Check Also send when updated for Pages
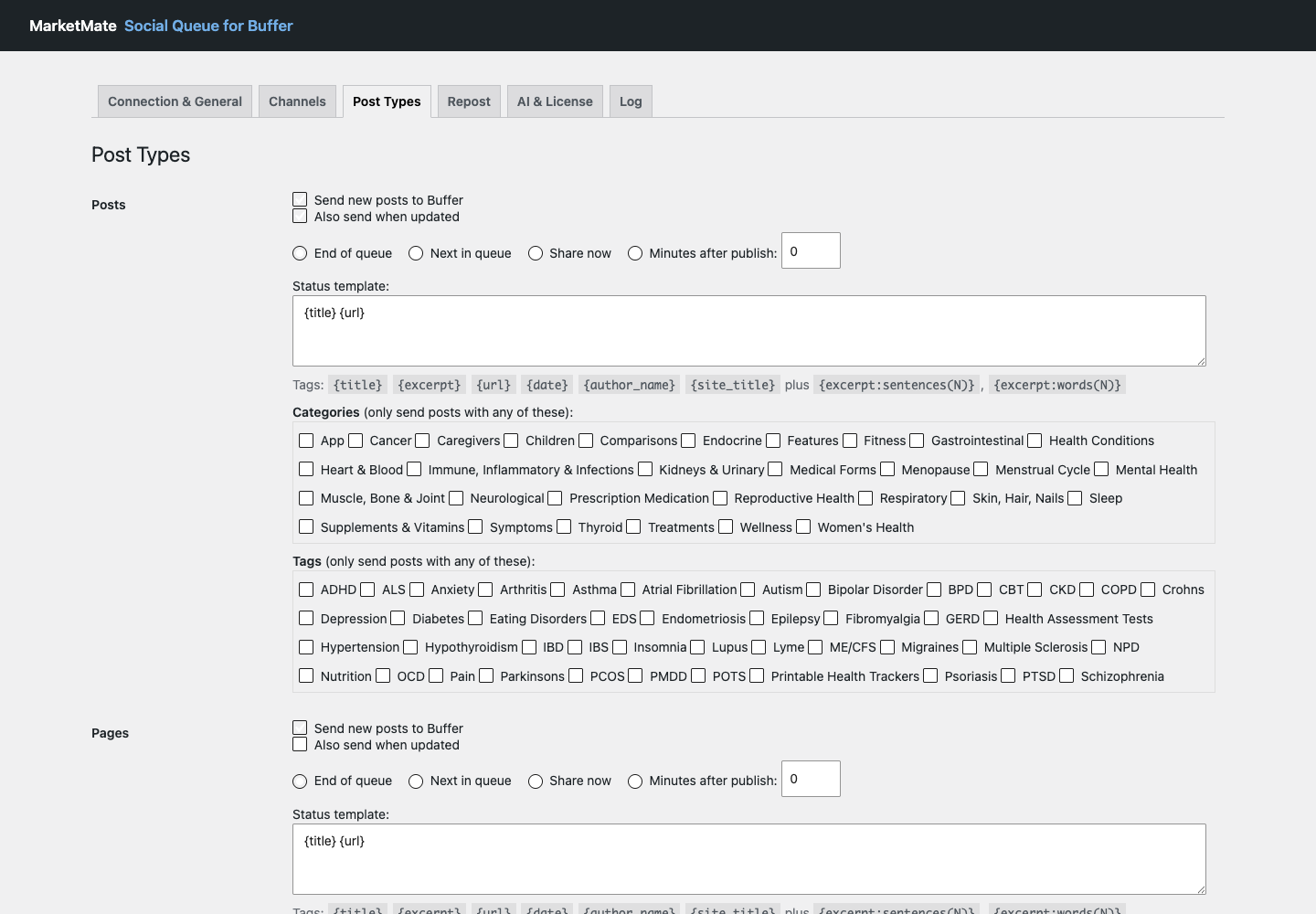This screenshot has width=1316, height=914. pyautogui.click(x=300, y=744)
